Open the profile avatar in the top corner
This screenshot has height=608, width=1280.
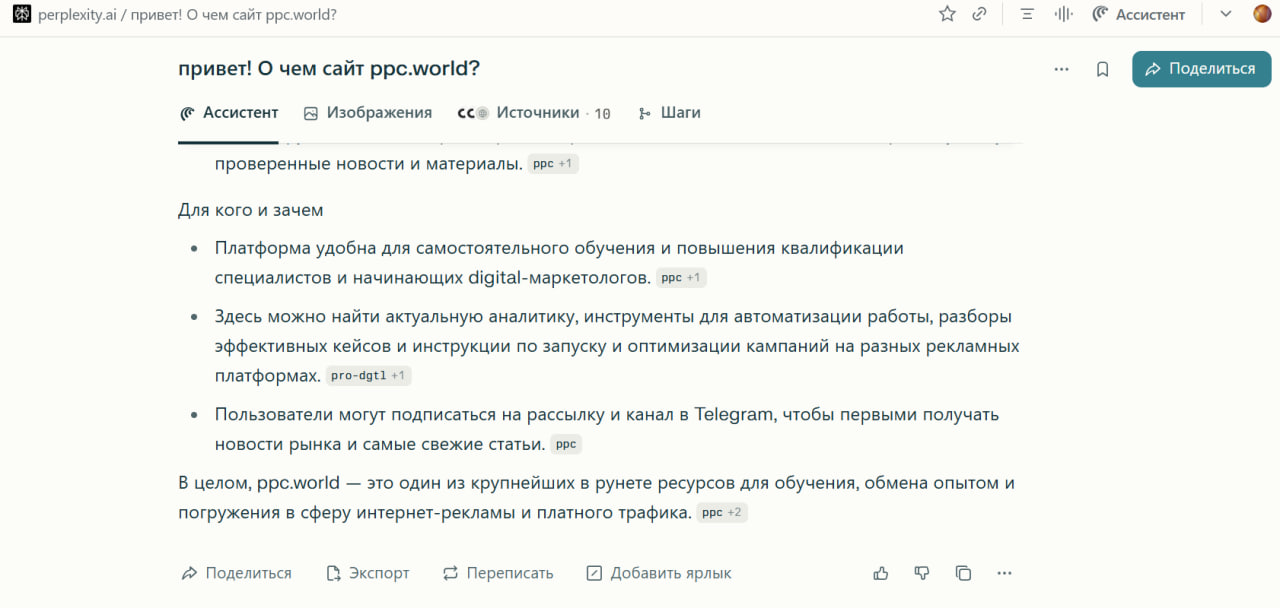click(x=1261, y=13)
